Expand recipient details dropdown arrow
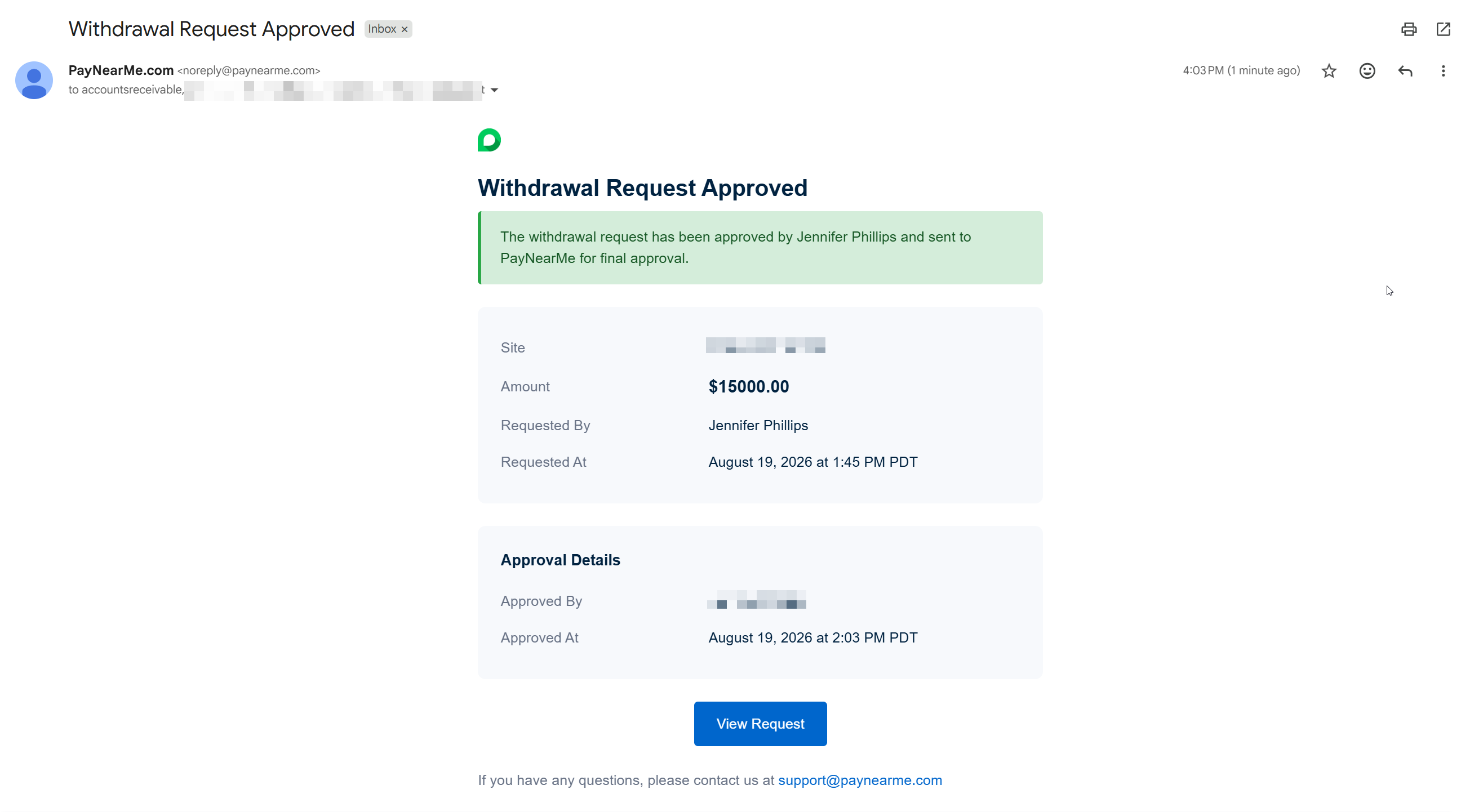The image size is (1461, 812). (494, 90)
